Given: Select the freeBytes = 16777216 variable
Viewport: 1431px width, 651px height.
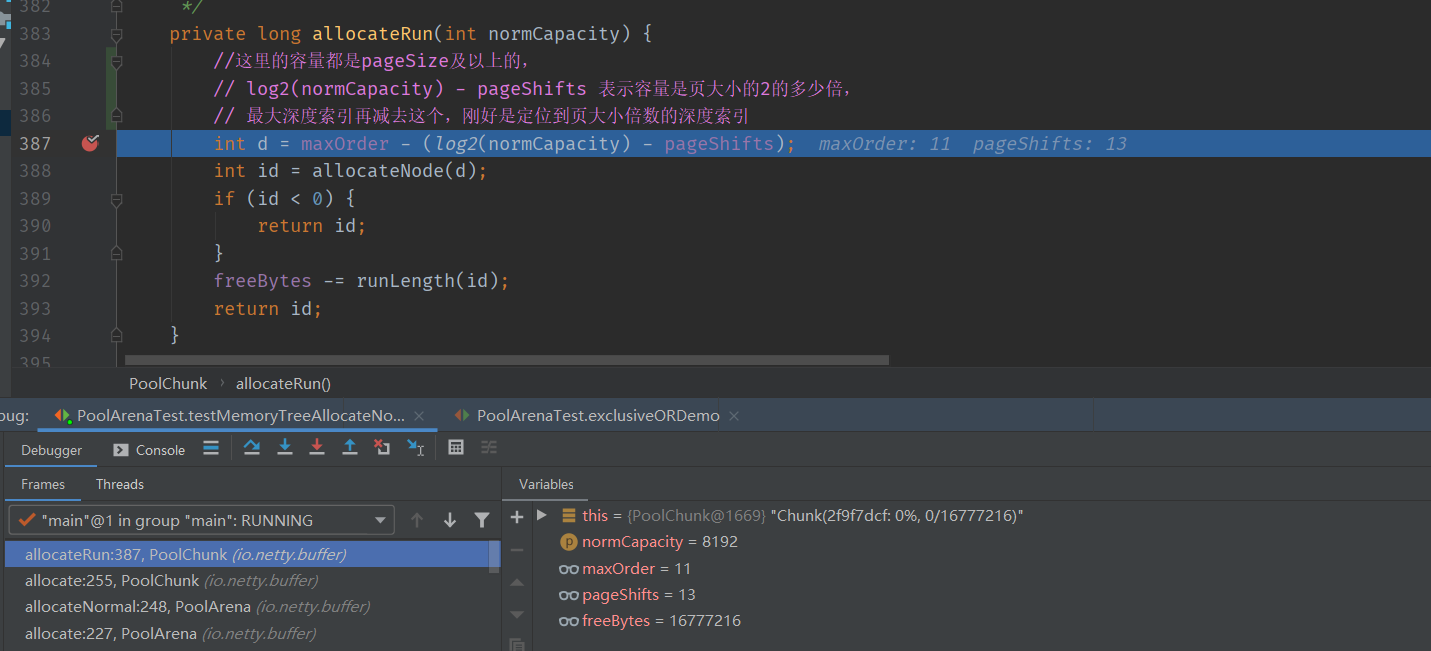Looking at the screenshot, I should pyautogui.click(x=650, y=621).
